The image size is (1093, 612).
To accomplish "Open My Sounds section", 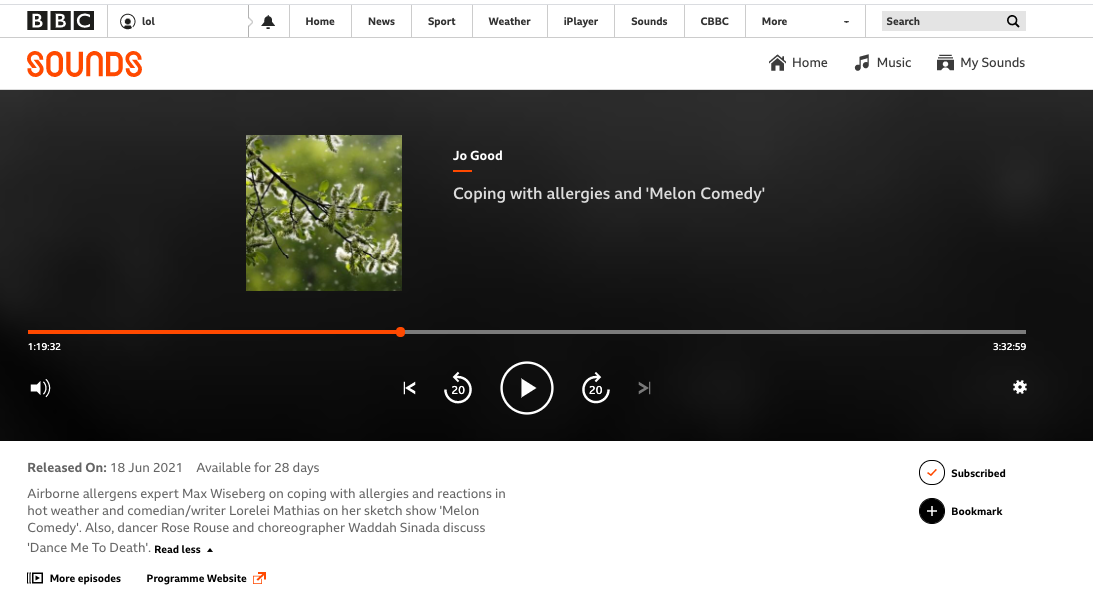I will [980, 63].
